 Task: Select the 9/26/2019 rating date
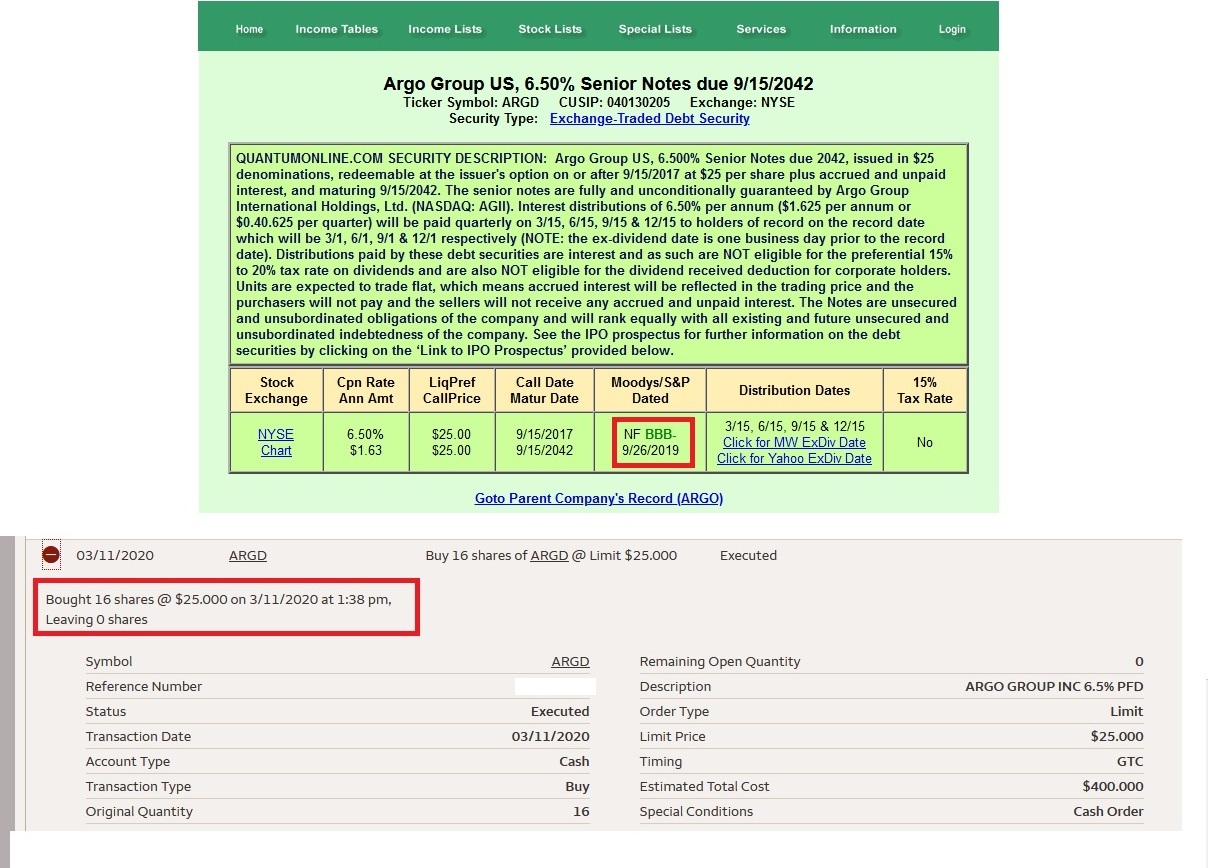pyautogui.click(x=650, y=450)
